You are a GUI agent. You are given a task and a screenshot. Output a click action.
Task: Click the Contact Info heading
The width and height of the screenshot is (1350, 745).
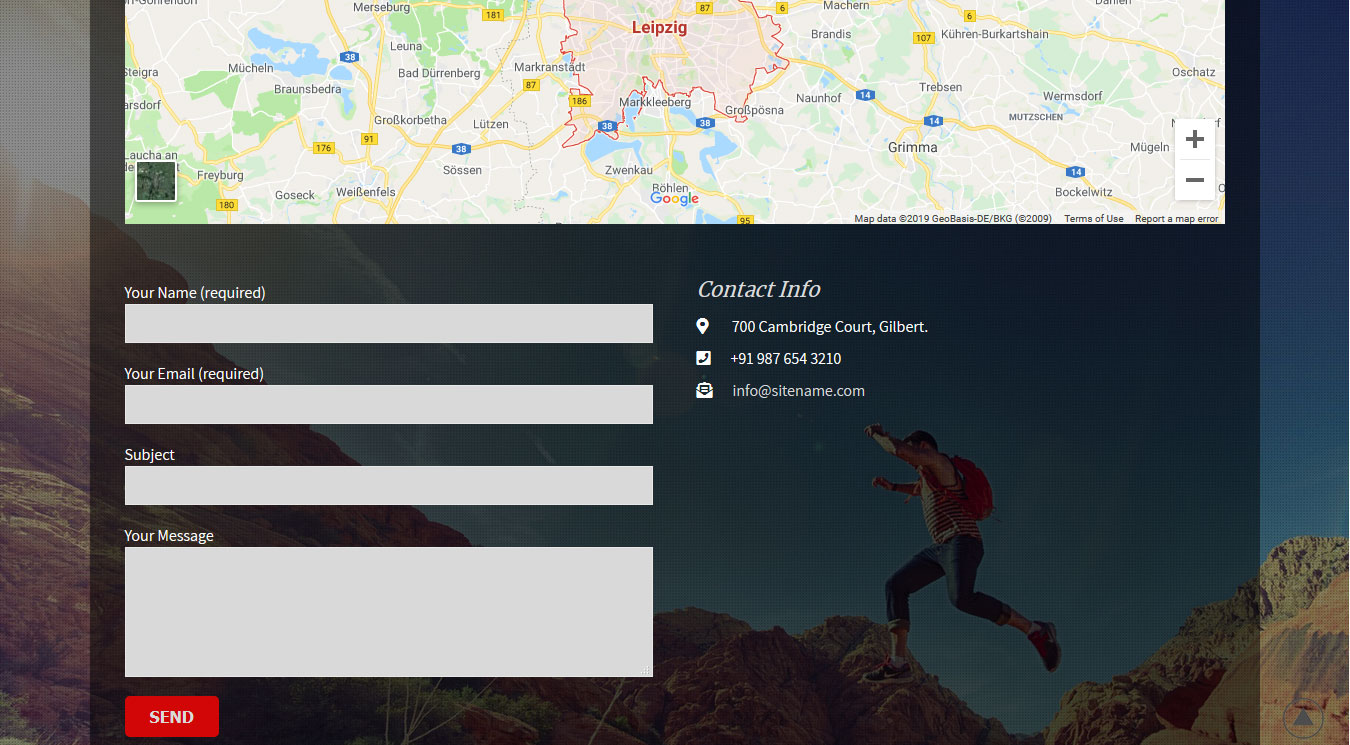tap(759, 289)
